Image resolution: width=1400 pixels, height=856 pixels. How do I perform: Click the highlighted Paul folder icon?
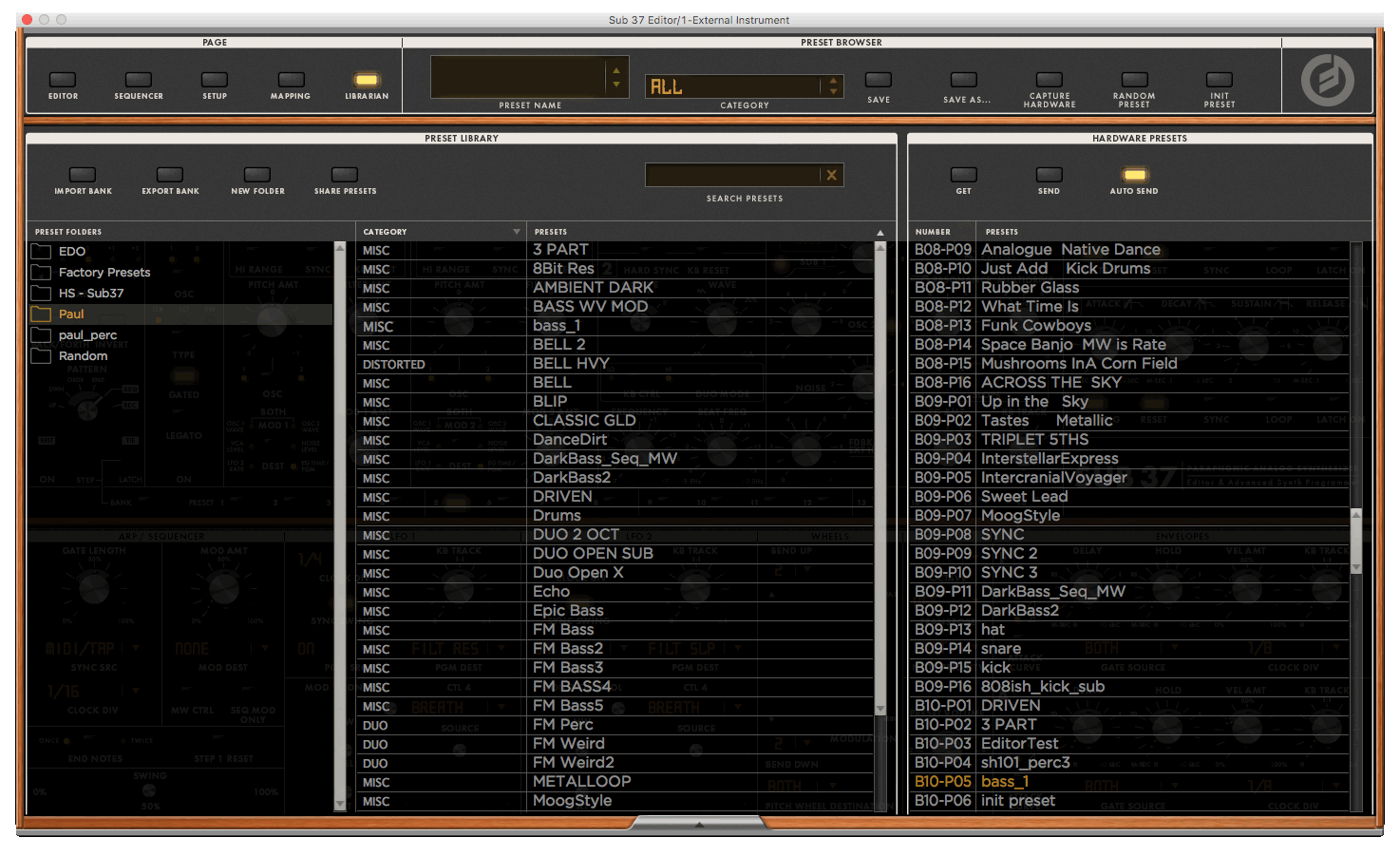[41, 314]
